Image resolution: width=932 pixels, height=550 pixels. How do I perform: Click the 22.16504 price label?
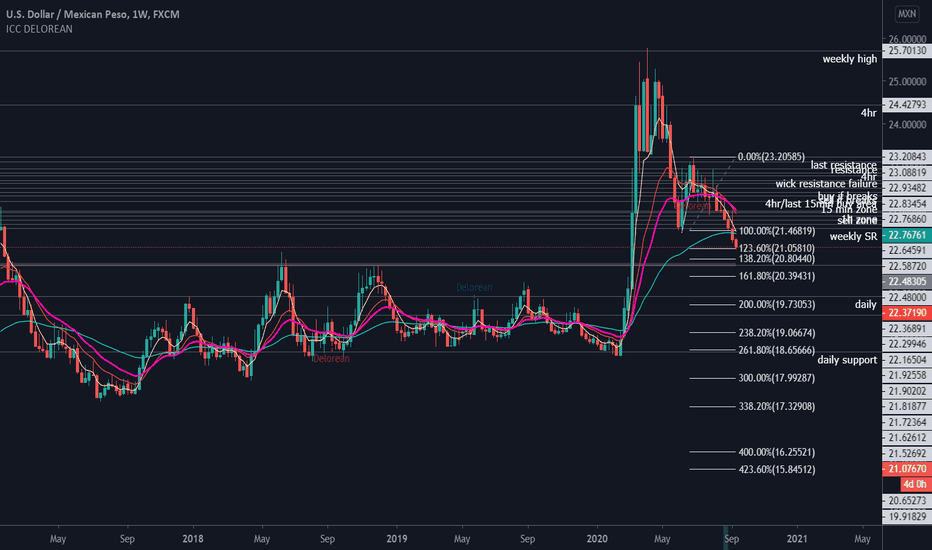point(907,359)
